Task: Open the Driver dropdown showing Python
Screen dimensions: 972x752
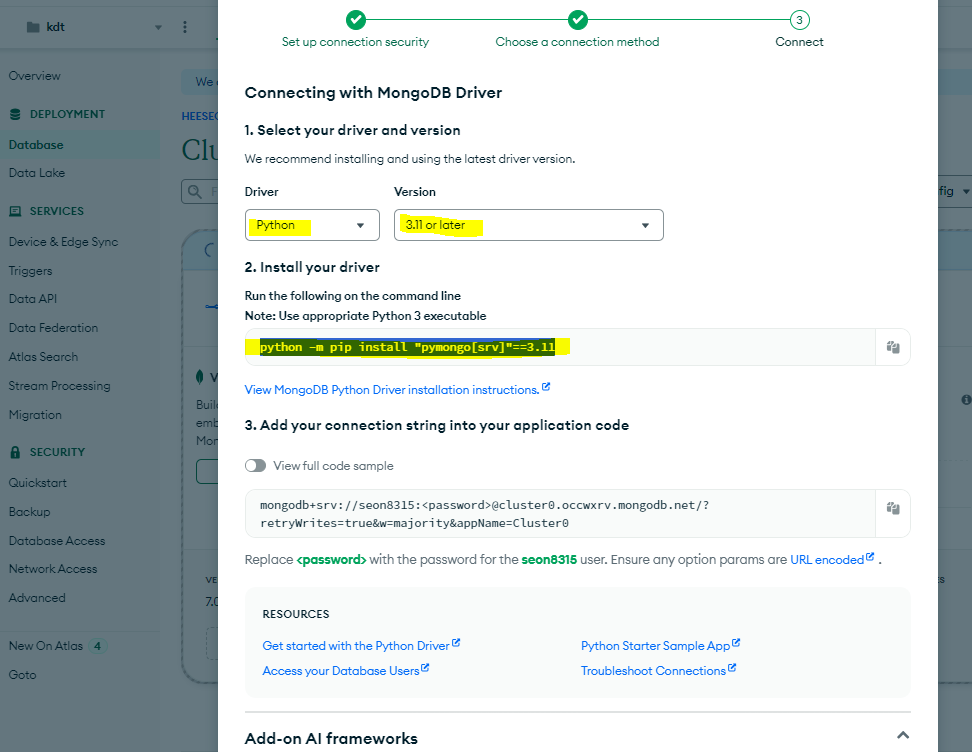Action: tap(312, 225)
